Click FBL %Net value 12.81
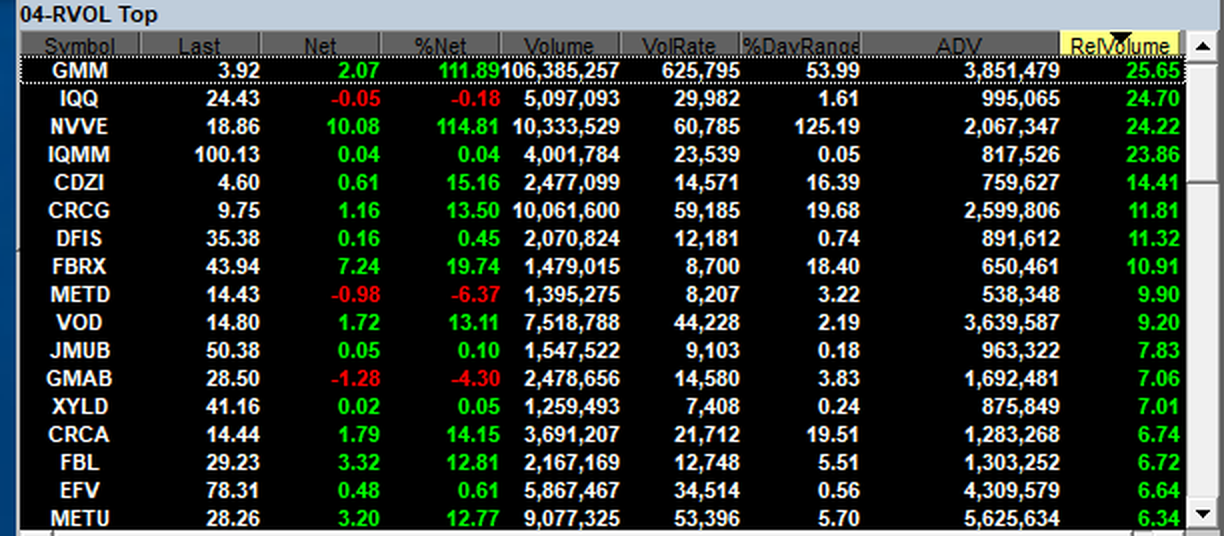 point(474,463)
